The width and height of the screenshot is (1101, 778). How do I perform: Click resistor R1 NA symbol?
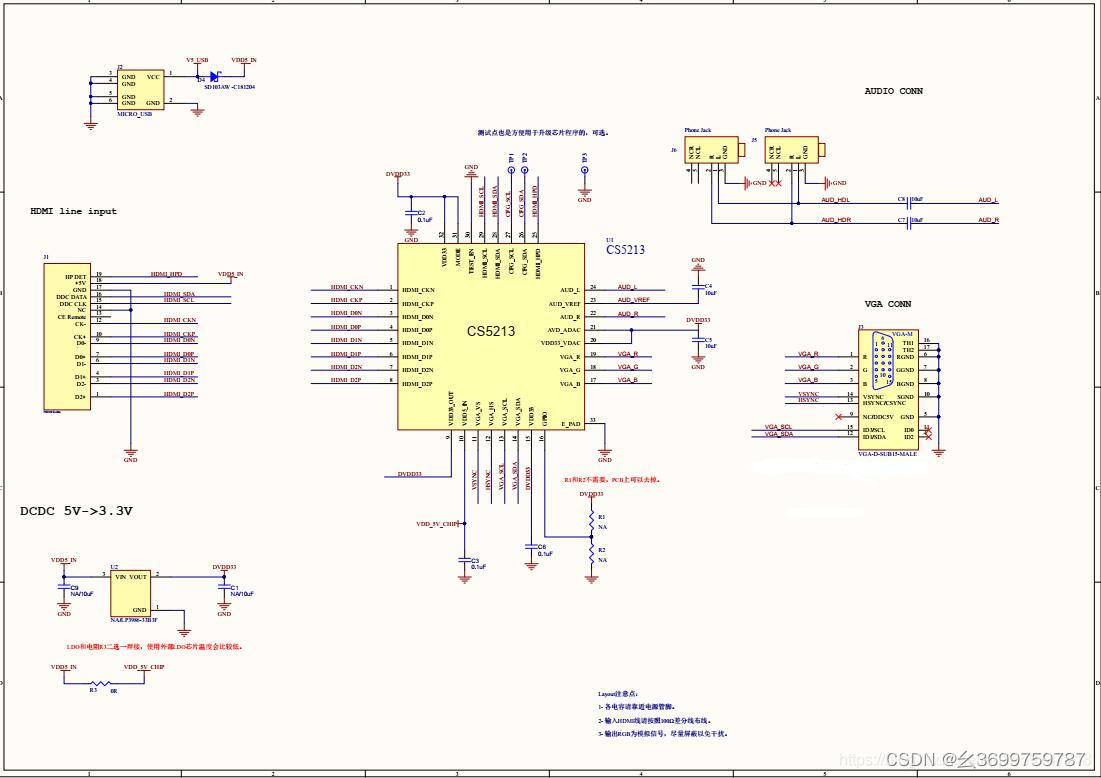592,520
